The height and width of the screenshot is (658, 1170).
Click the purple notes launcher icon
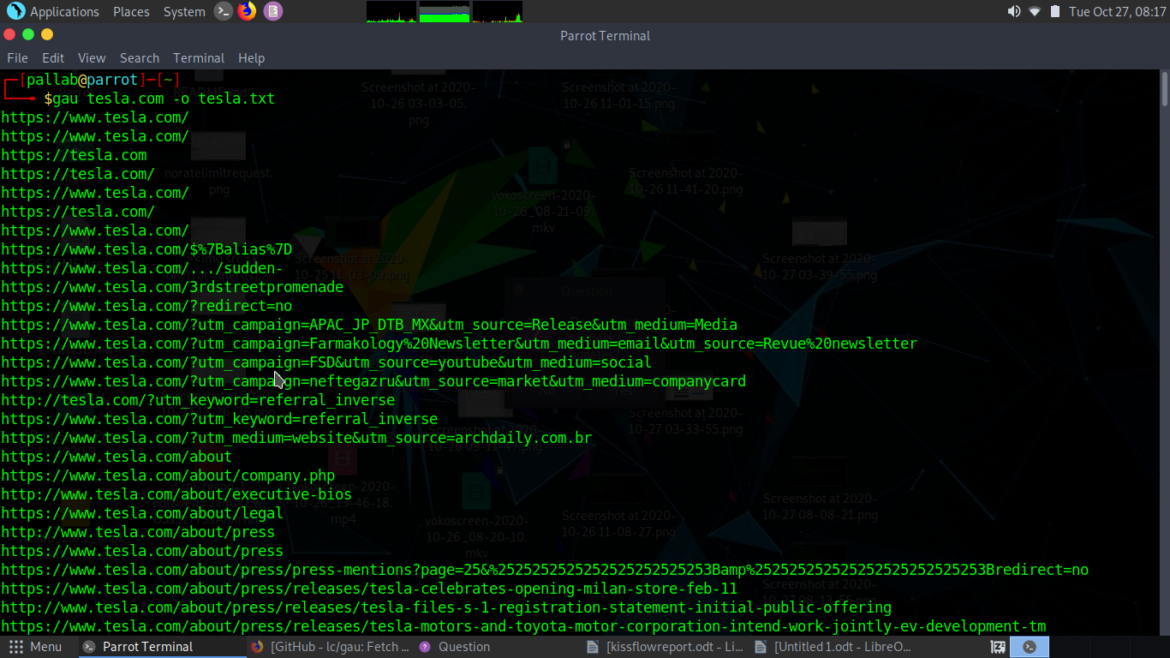(x=272, y=11)
